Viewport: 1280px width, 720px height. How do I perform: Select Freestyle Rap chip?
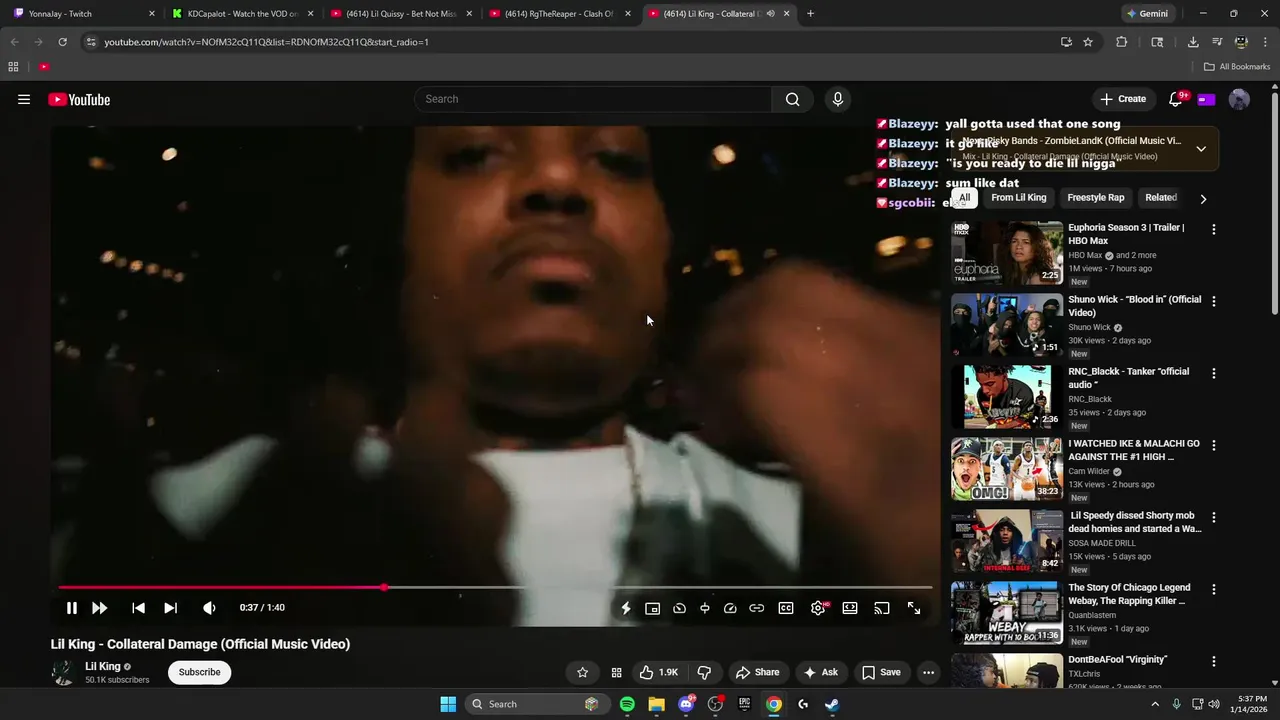[1096, 198]
